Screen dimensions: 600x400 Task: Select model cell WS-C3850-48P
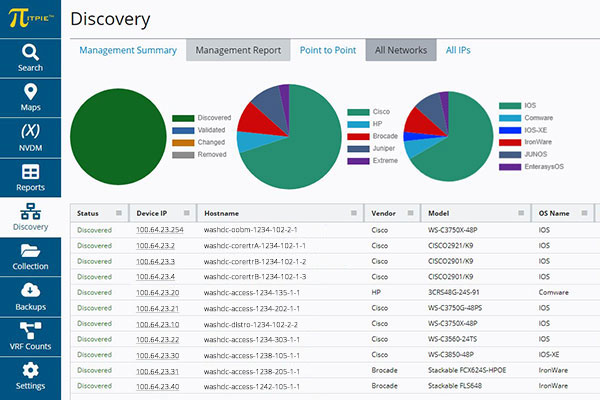[450, 355]
